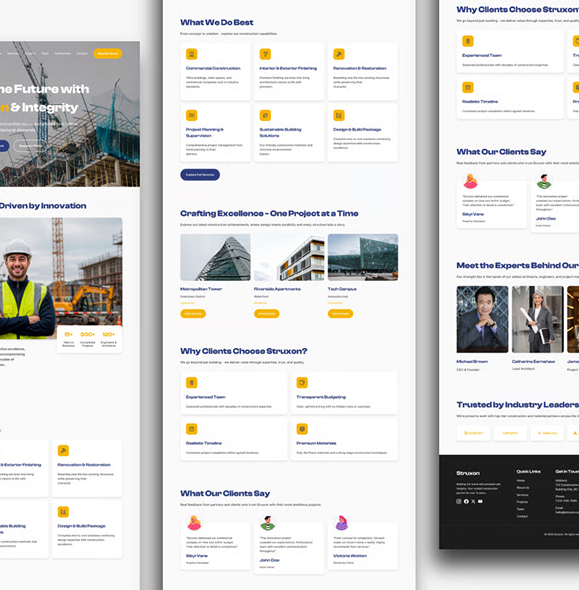Image resolution: width=579 pixels, height=590 pixels.
Task: Click the Design & Build Package icon, middle page
Action: (x=339, y=115)
